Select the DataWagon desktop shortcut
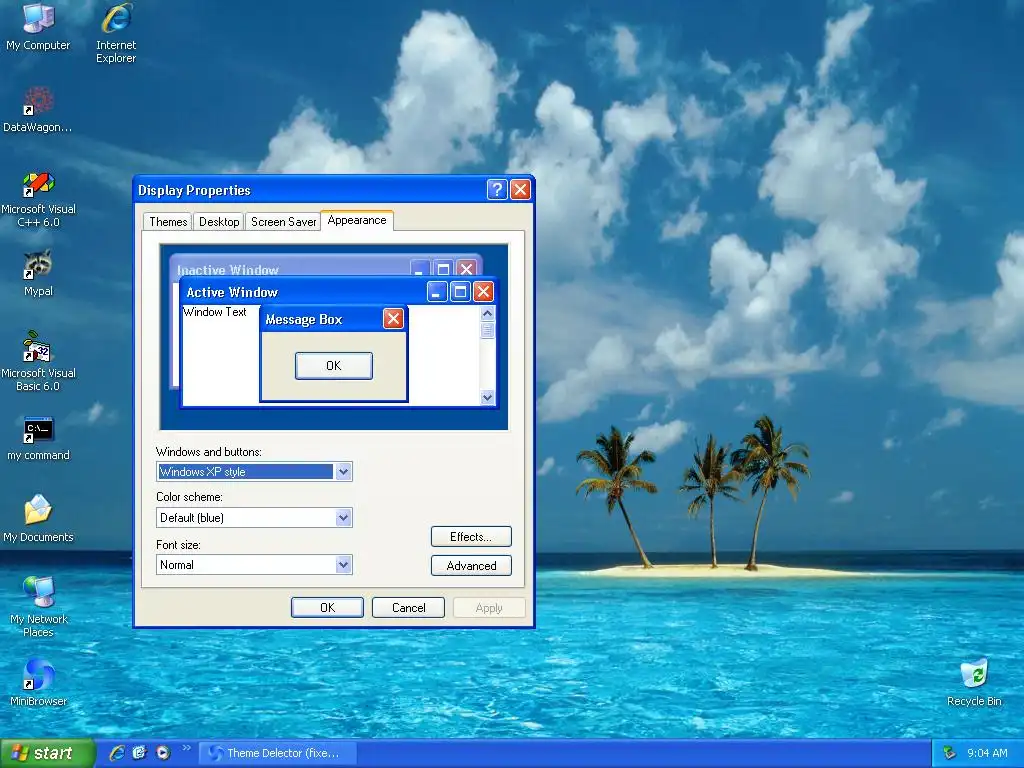This screenshot has height=768, width=1024. (38, 109)
